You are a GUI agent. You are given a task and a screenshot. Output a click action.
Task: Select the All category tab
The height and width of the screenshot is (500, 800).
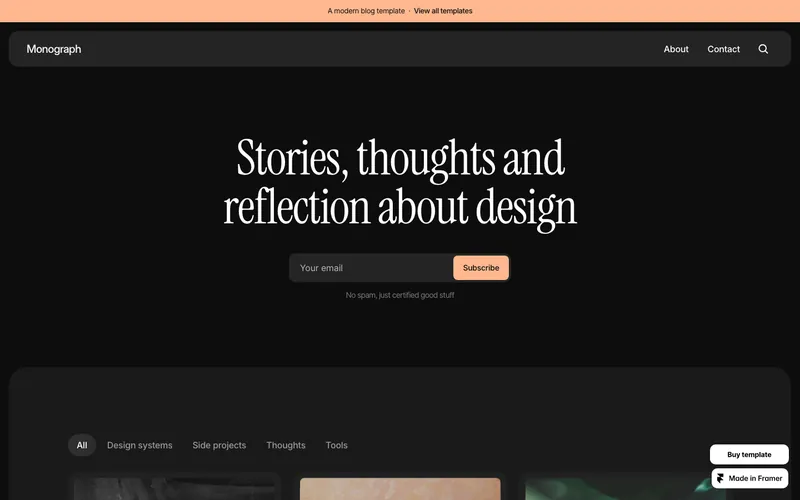tap(82, 445)
